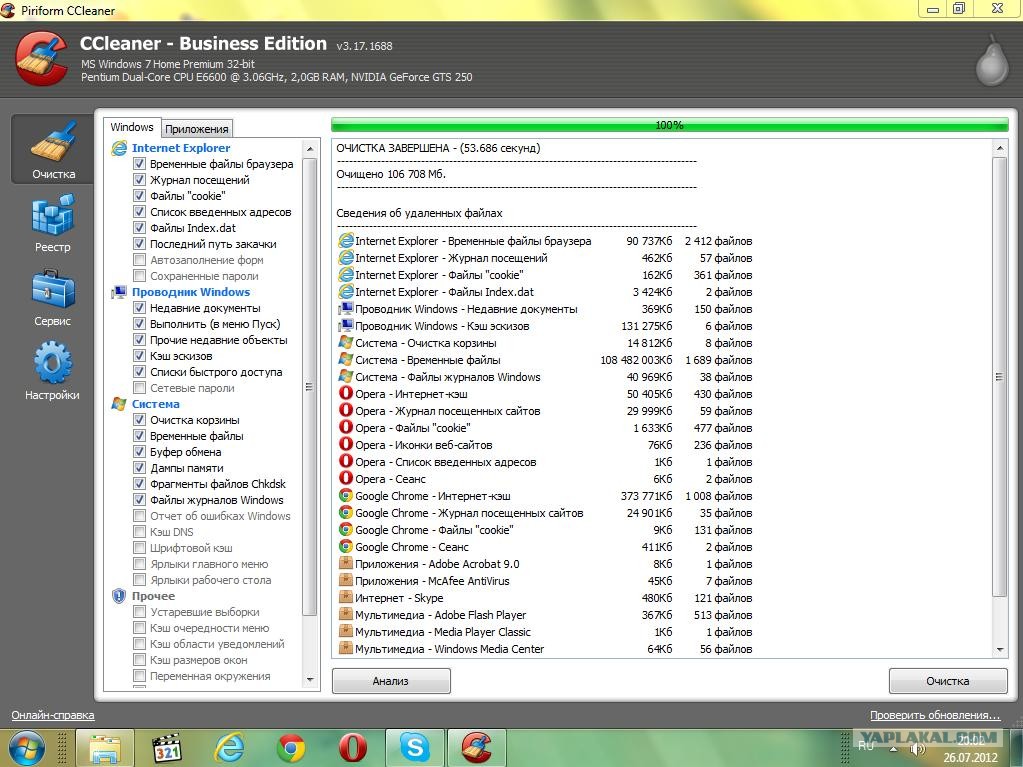Click box icon beside Adobe Acrobat 9.0 result
The width and height of the screenshot is (1023, 767).
(346, 564)
